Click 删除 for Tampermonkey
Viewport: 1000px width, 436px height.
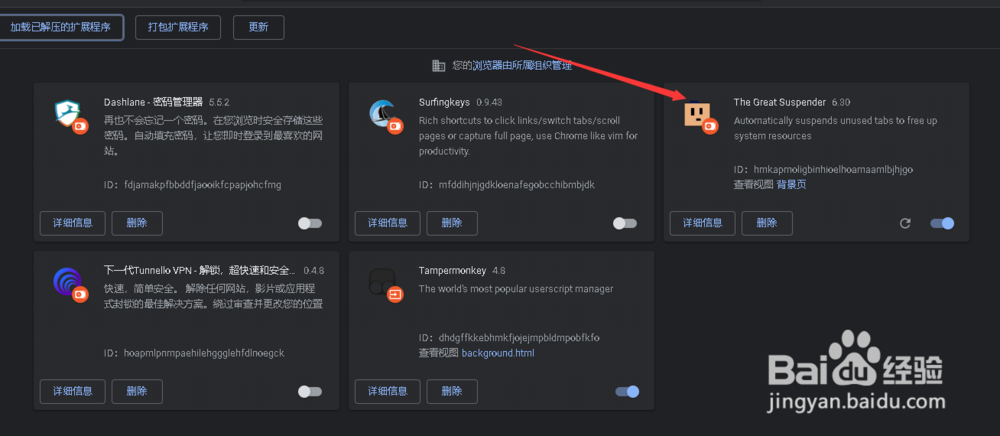tap(452, 391)
